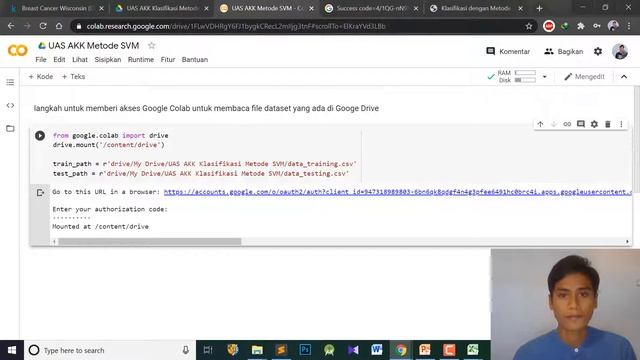640x360 pixels.
Task: Switch to Klasifikasi dengan Metode tab
Action: [476, 8]
